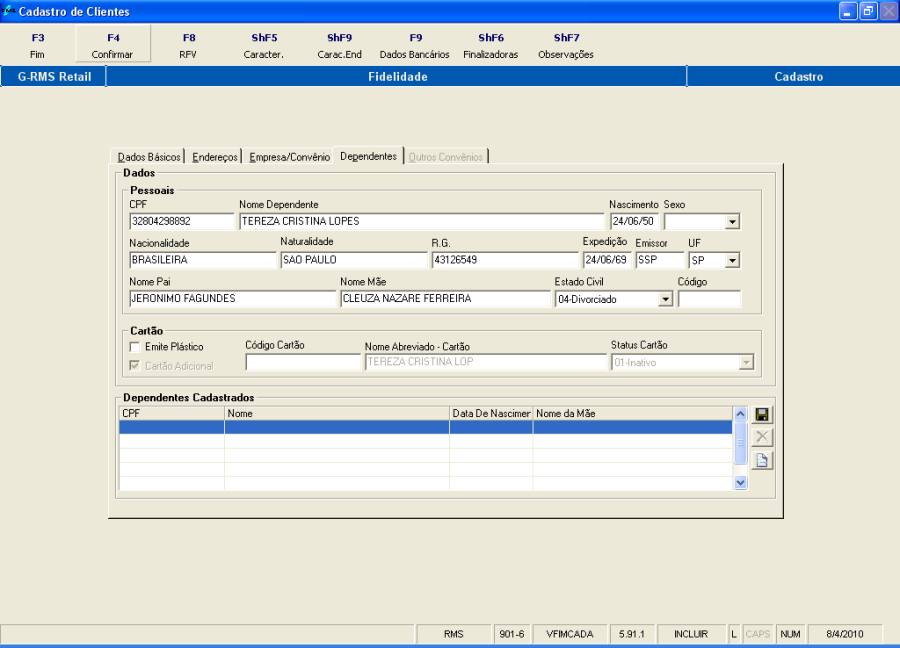Open the F8 RFV function
This screenshot has height=648, width=900.
coord(188,46)
